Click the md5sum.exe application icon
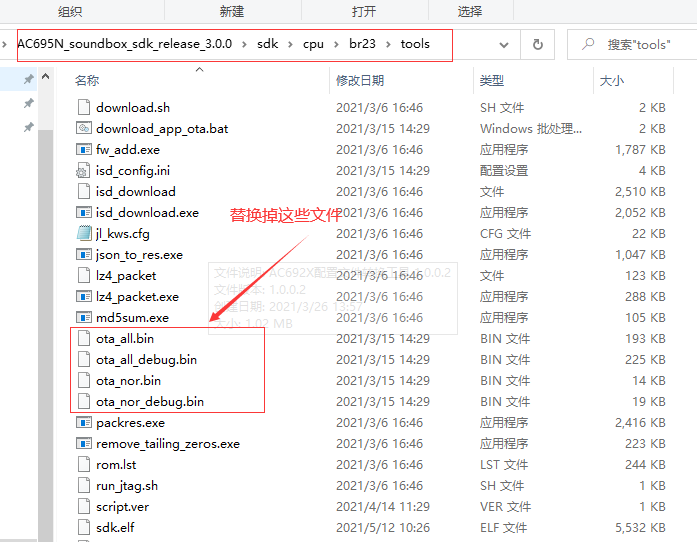The height and width of the screenshot is (542, 697). [84, 317]
